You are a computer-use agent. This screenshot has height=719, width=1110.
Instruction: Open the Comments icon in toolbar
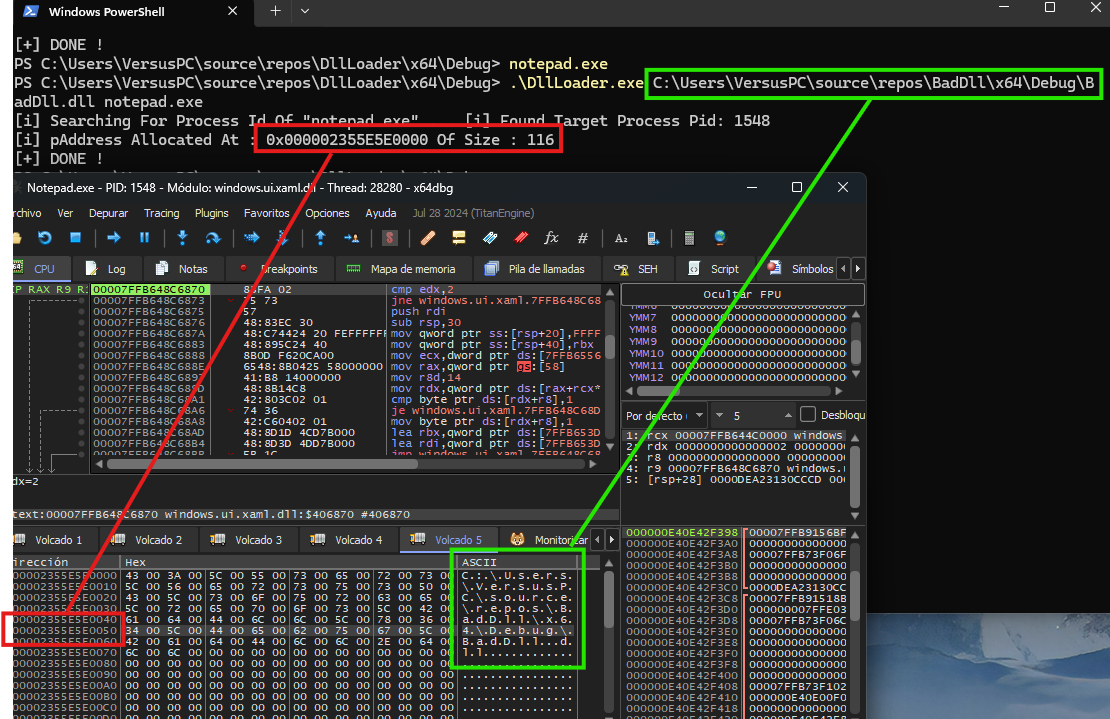[459, 238]
